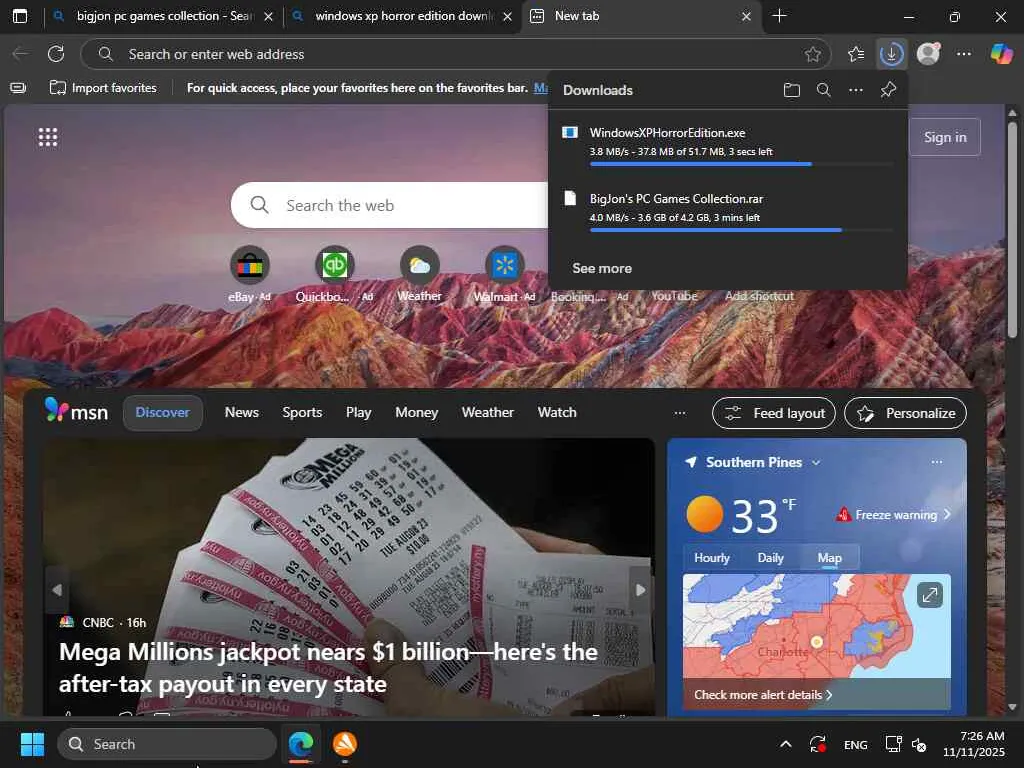The image size is (1024, 768).
Task: Pin the Downloads panel
Action: tap(888, 90)
